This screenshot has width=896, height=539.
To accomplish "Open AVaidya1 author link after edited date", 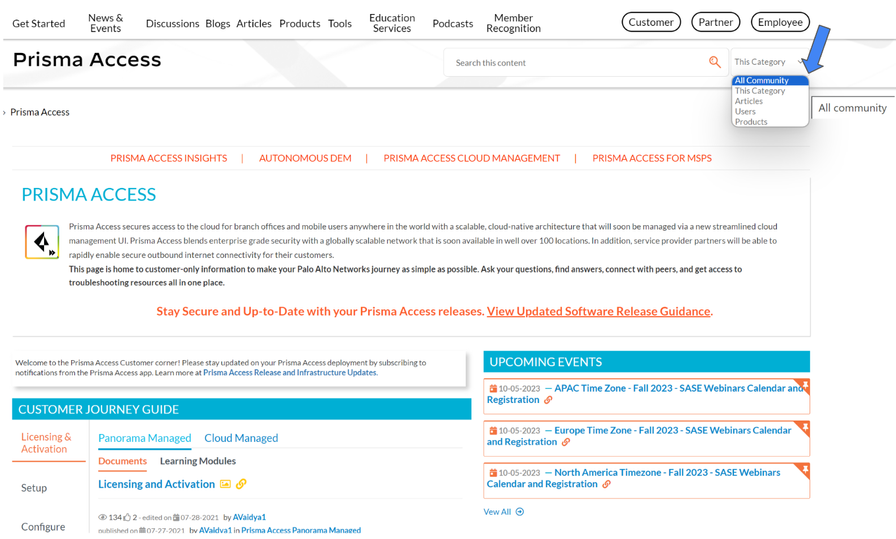I will coord(249,517).
